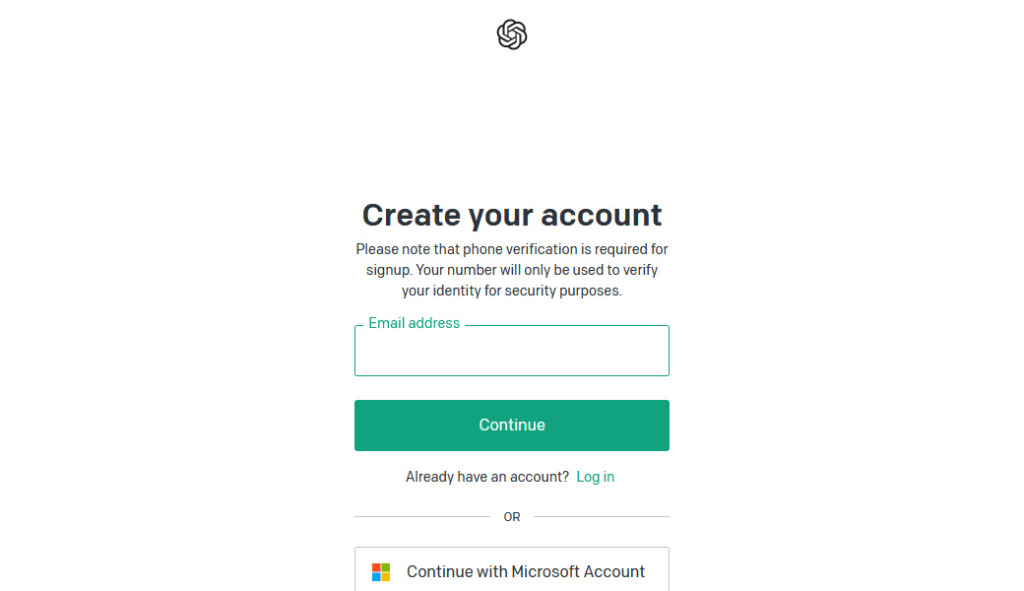This screenshot has width=1024, height=591.
Task: Click the Microsoft Account button label text
Action: point(525,572)
